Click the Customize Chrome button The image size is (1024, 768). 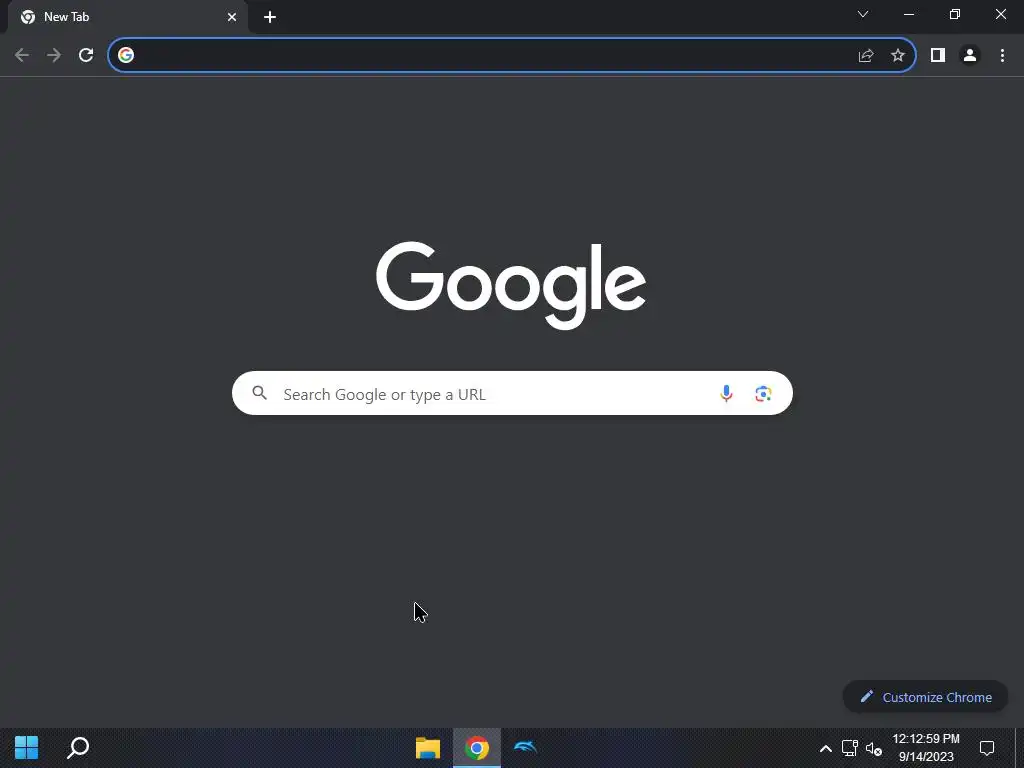(x=925, y=697)
